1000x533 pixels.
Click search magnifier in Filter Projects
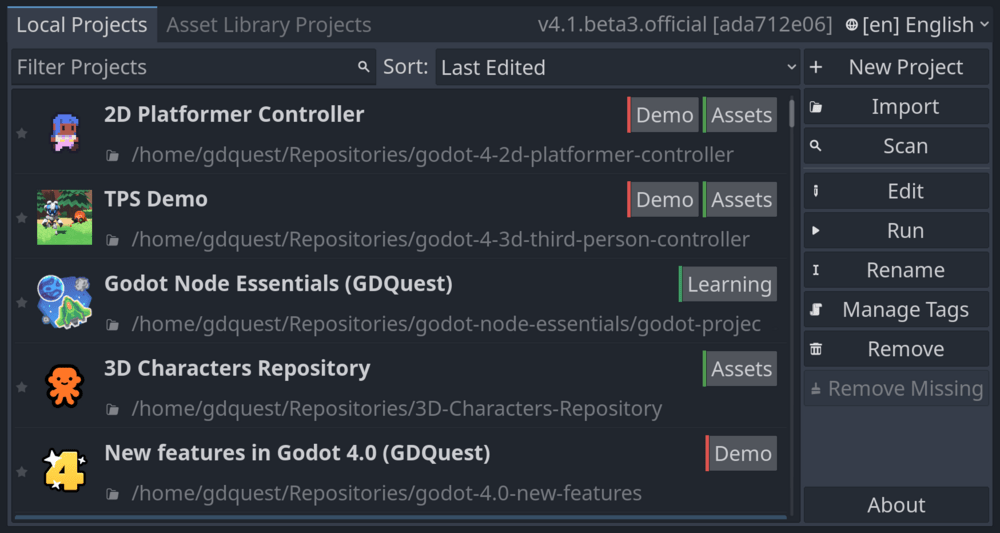[x=363, y=67]
